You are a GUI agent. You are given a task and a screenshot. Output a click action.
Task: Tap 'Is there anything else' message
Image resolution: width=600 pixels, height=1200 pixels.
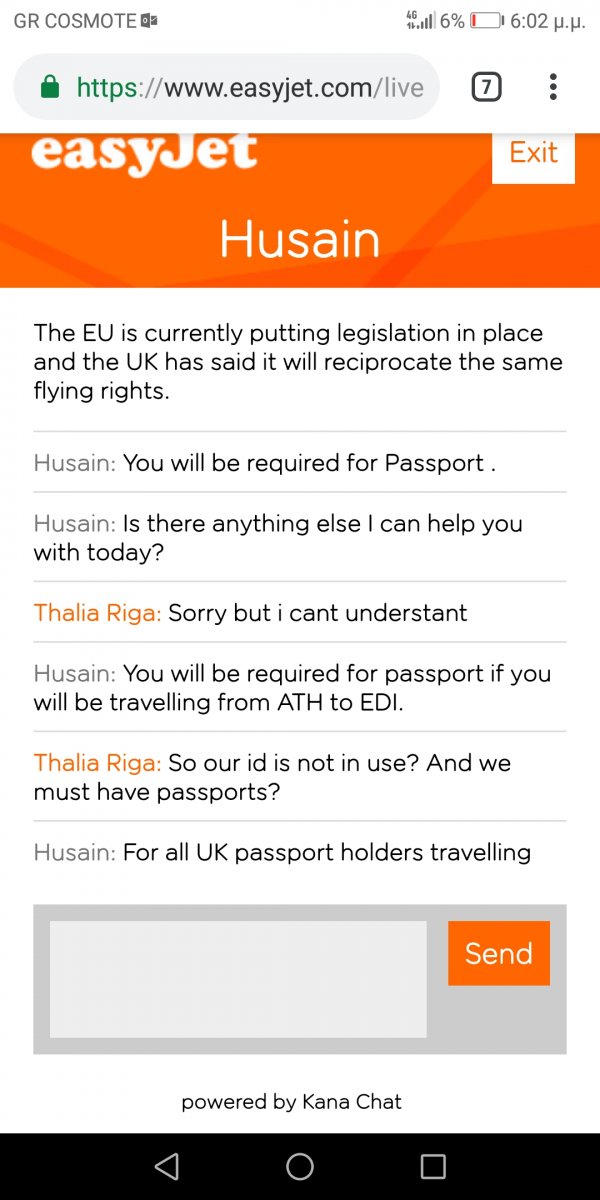tap(278, 537)
